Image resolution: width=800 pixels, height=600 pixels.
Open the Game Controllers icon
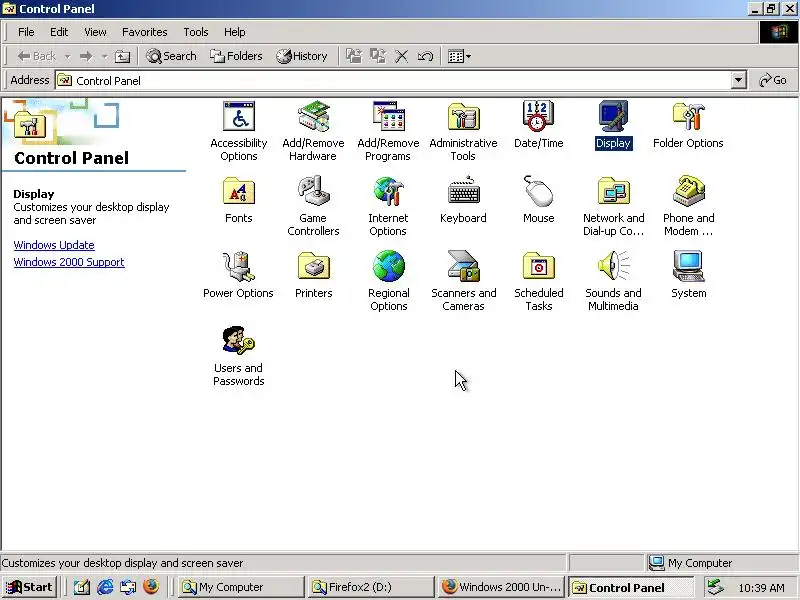tap(313, 206)
